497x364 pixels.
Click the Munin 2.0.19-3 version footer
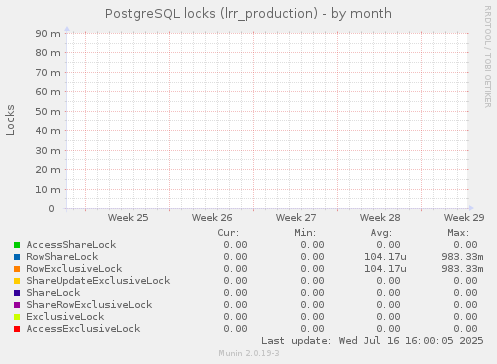click(249, 353)
